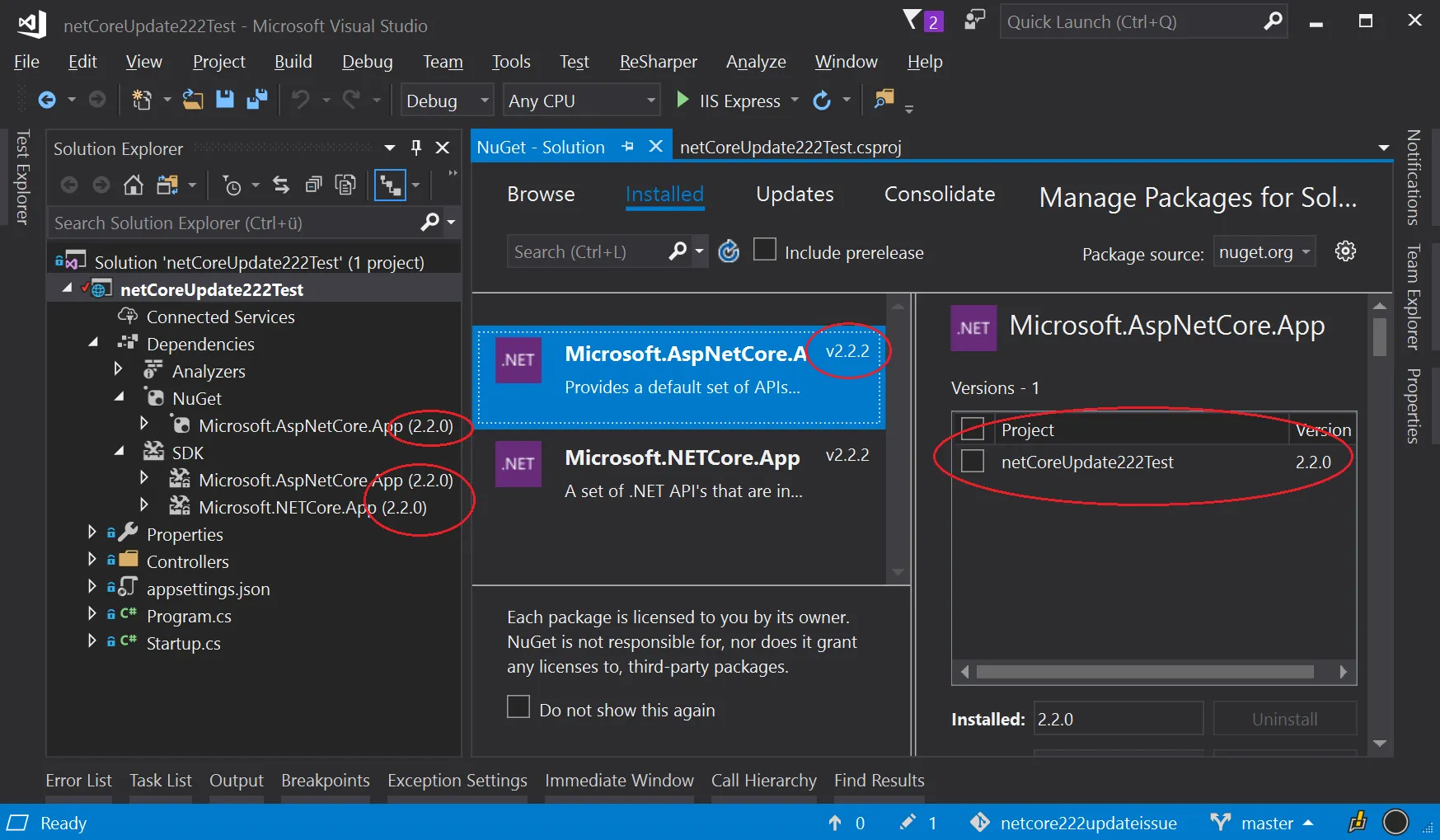Open the Error List panel
1440x840 pixels.
pyautogui.click(x=78, y=781)
